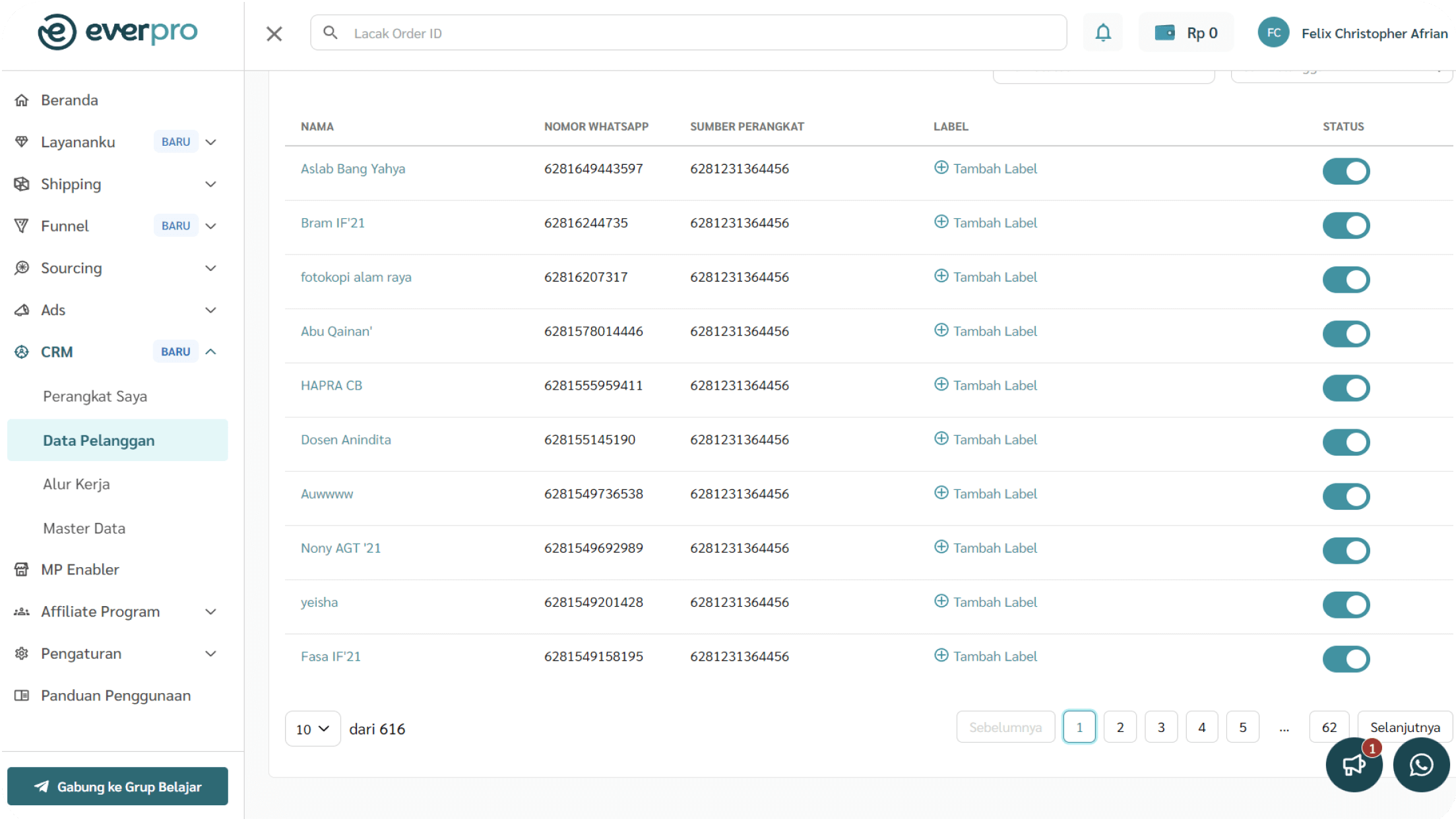Screen dimensions: 1456x825
Task: Open Master Data menu item
Action: click(x=84, y=528)
